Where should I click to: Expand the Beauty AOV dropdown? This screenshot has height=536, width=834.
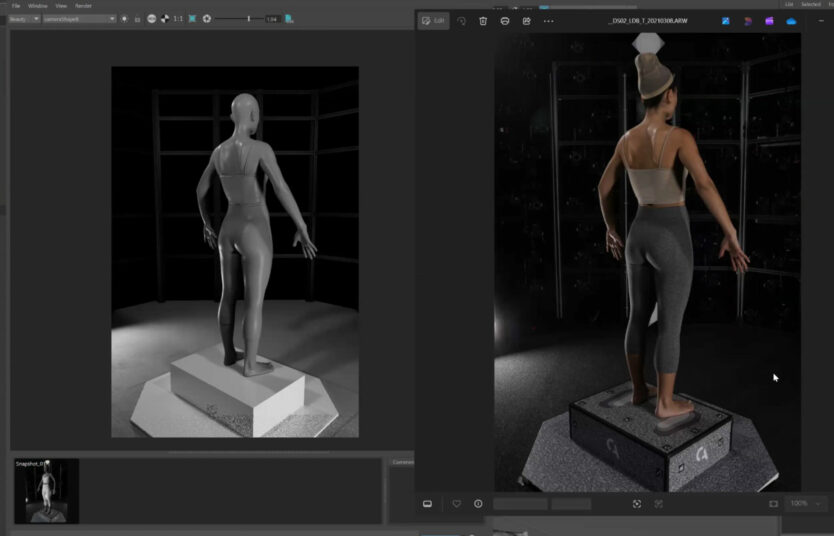point(24,19)
